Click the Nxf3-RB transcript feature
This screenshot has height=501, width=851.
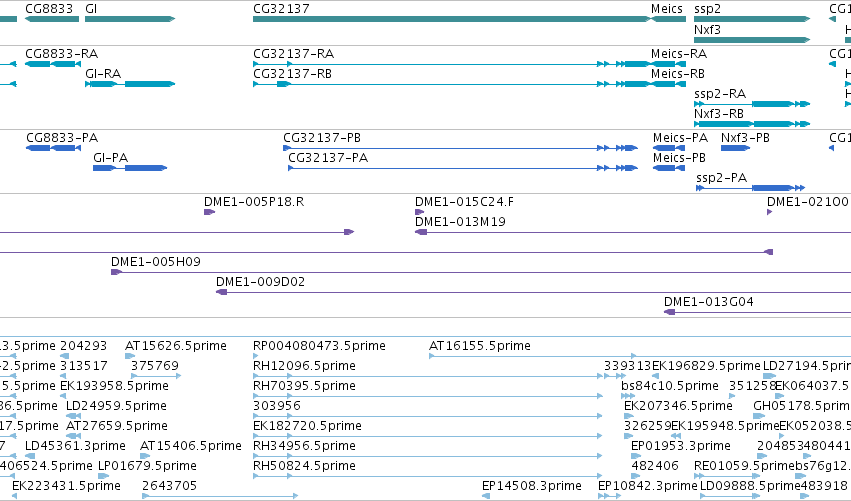click(x=752, y=124)
